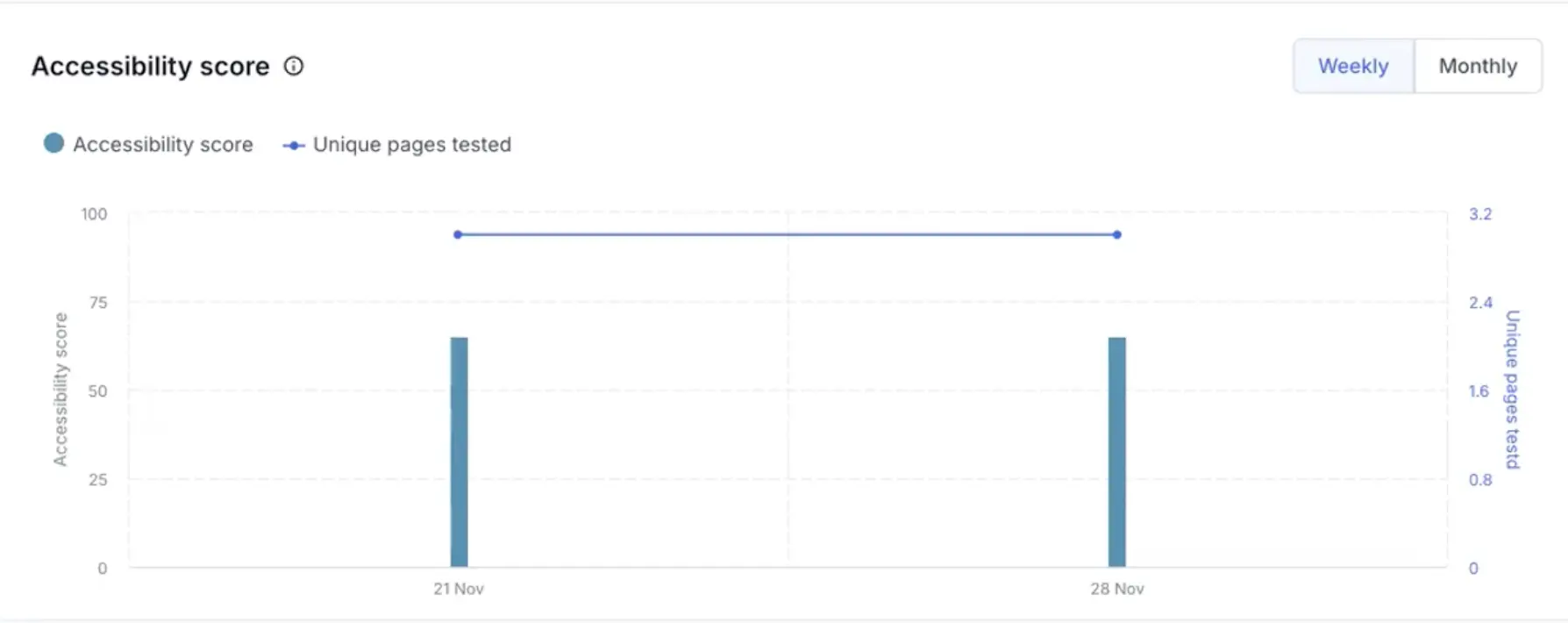Viewport: 1568px width, 623px height.
Task: Enable Weekly view mode
Action: coord(1353,65)
